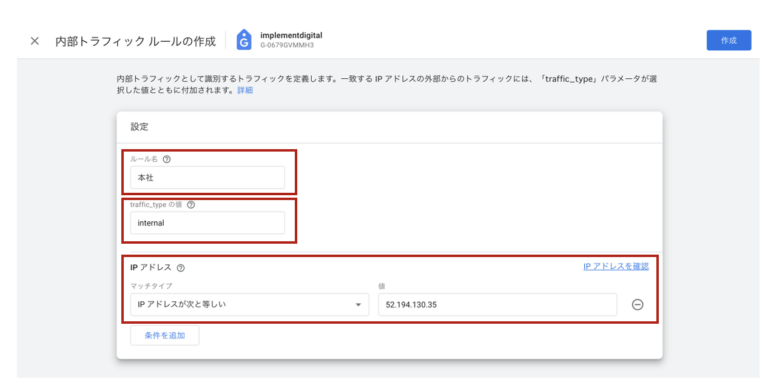Click the 値 field with 52.194.130.35
Screen dimensions: 768x388
pyautogui.click(x=497, y=305)
